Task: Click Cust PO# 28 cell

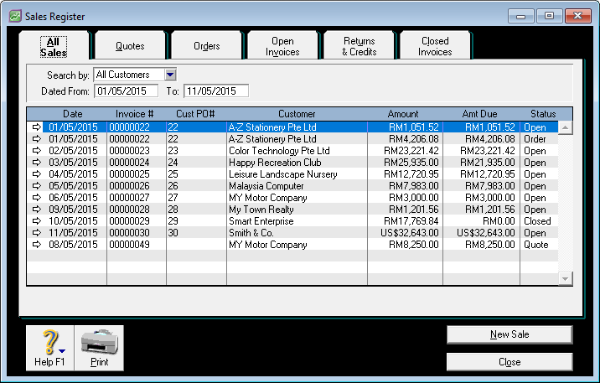Action: [173, 210]
